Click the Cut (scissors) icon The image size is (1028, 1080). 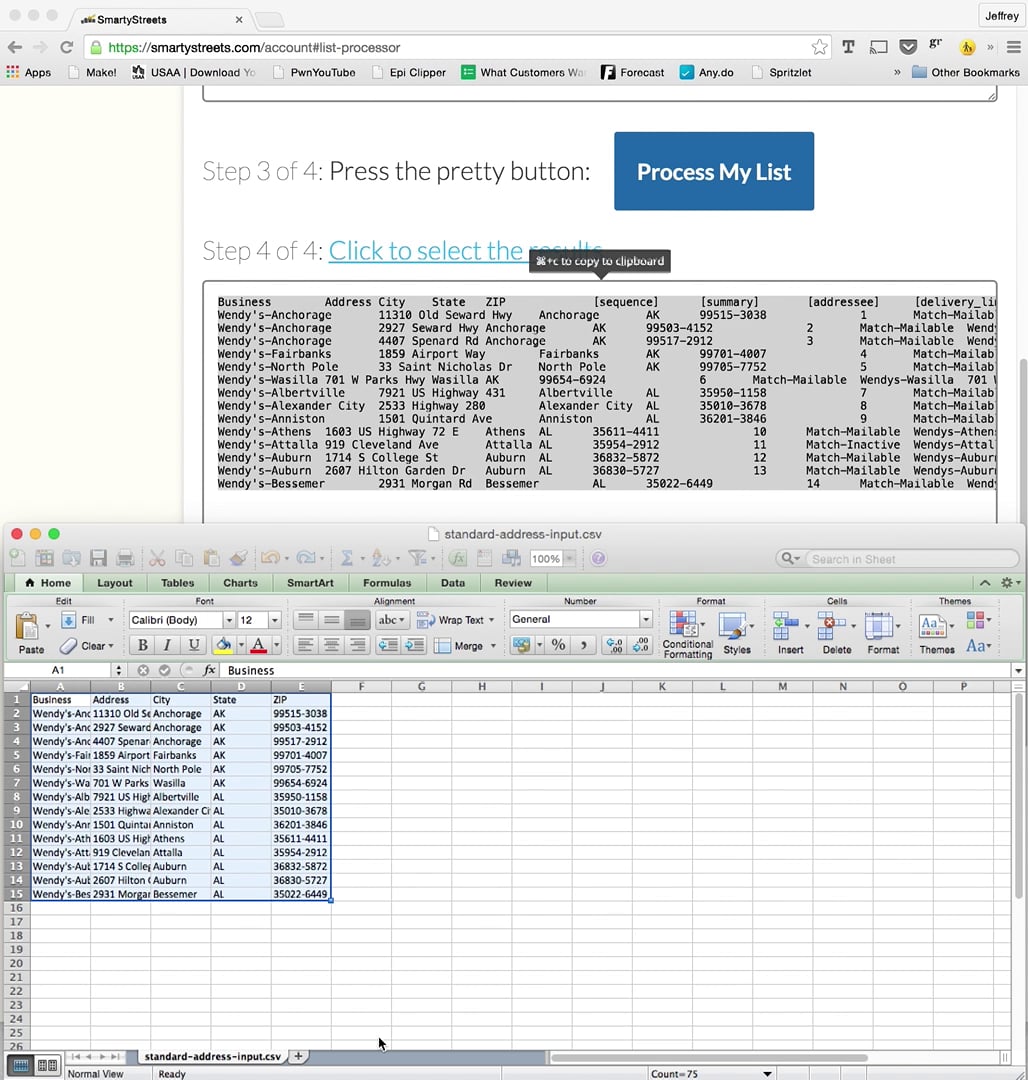(x=157, y=558)
